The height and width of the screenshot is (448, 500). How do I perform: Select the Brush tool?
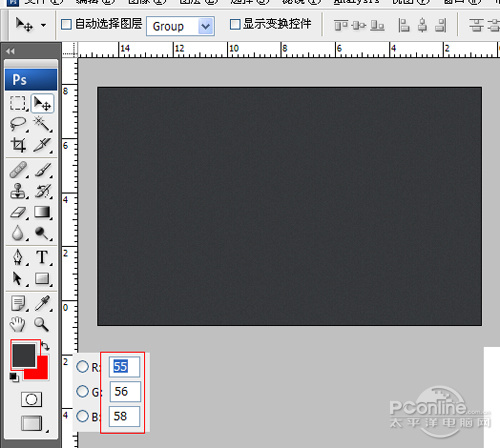(43, 170)
